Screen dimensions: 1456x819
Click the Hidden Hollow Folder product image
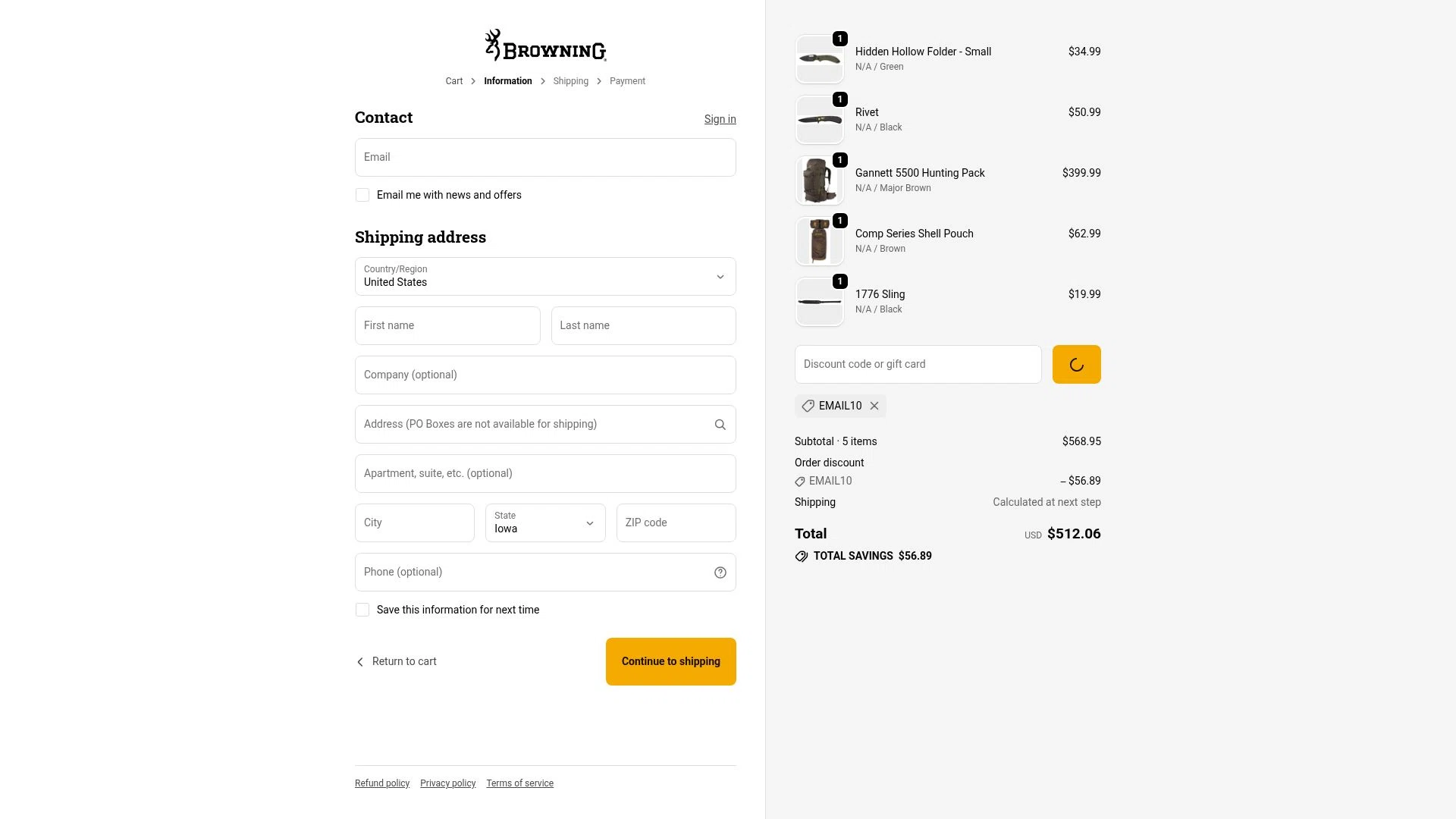pyautogui.click(x=819, y=58)
